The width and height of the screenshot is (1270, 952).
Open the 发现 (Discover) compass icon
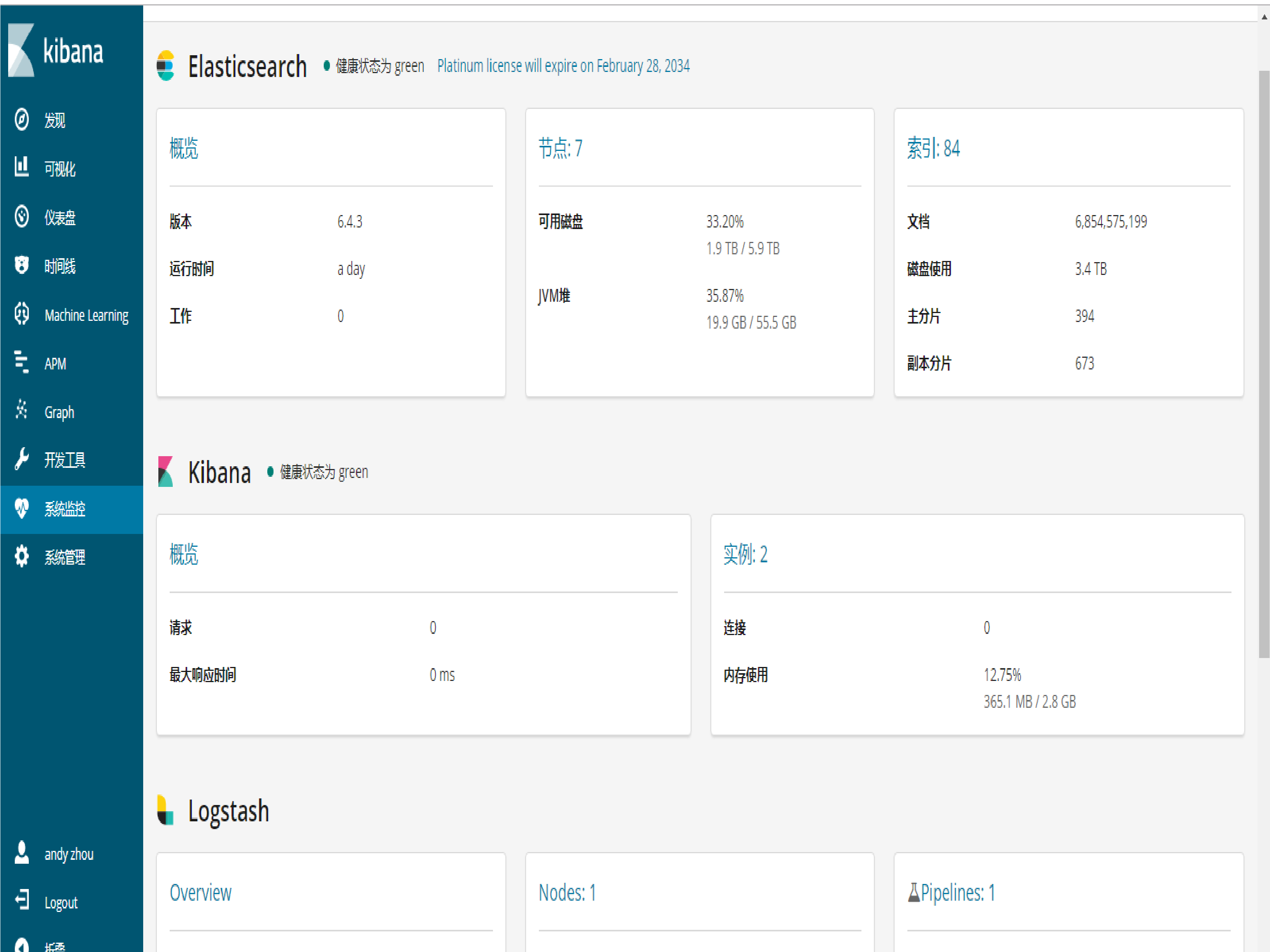click(x=22, y=119)
